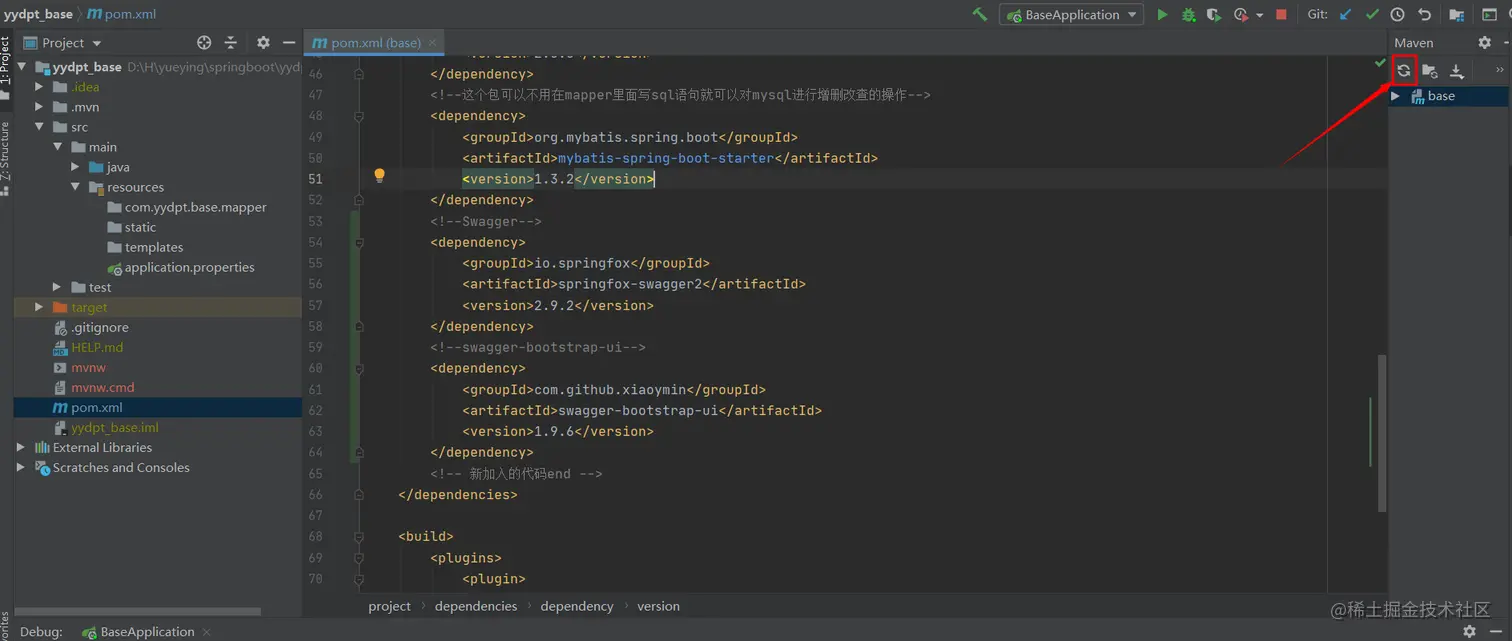Show Git history clock icon
This screenshot has height=641, width=1512.
(1397, 15)
